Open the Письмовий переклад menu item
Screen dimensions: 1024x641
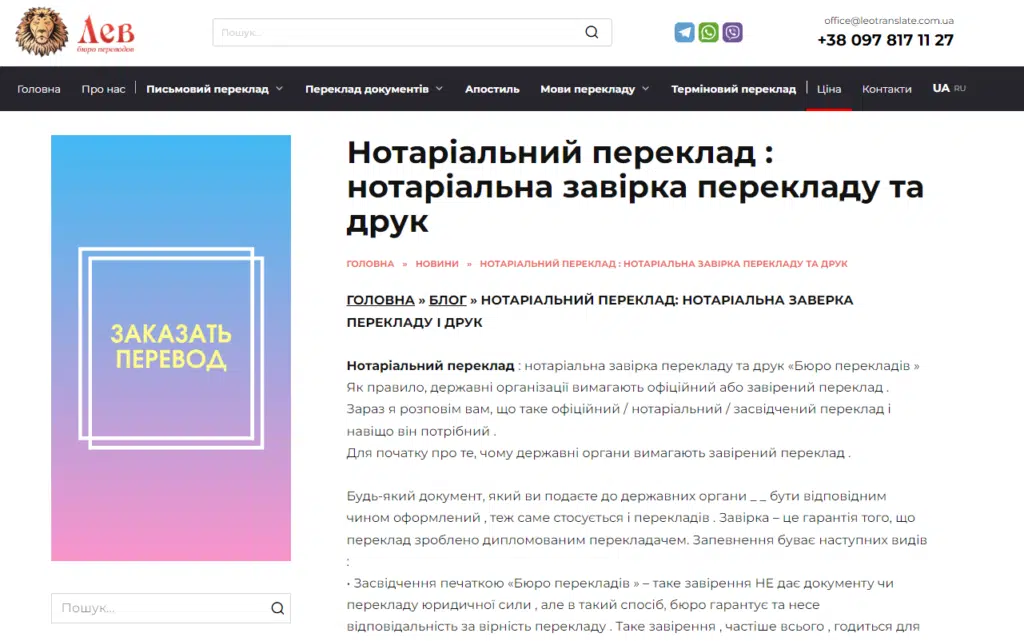pos(207,89)
